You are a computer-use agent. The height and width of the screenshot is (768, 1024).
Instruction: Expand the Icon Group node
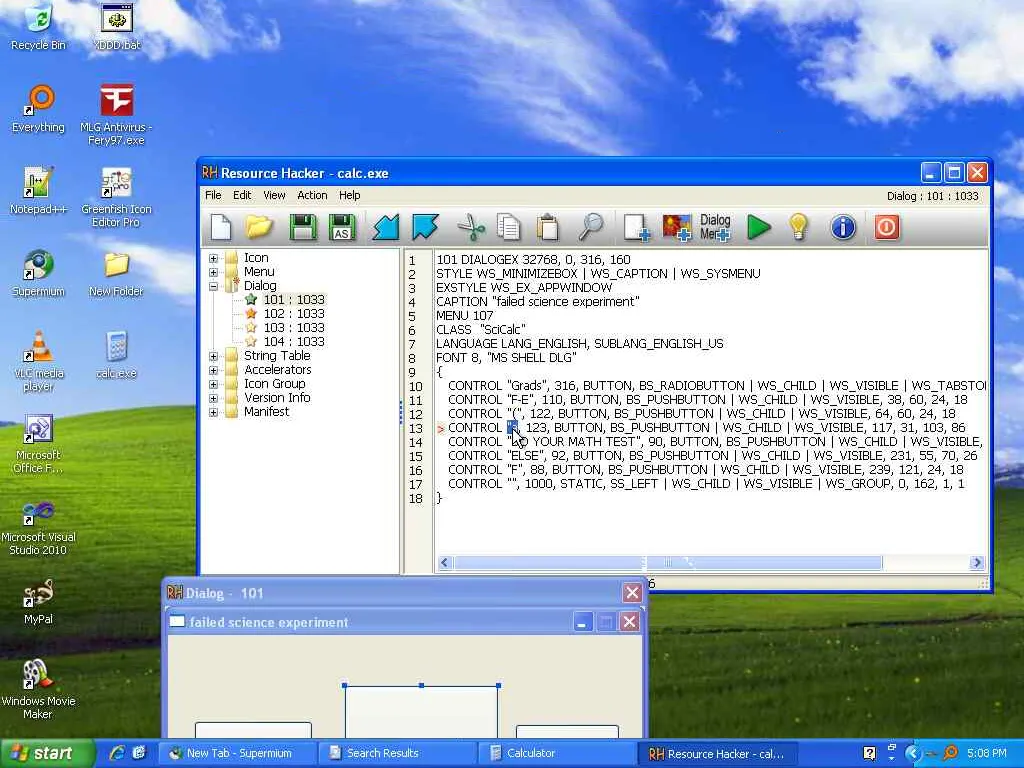click(214, 385)
